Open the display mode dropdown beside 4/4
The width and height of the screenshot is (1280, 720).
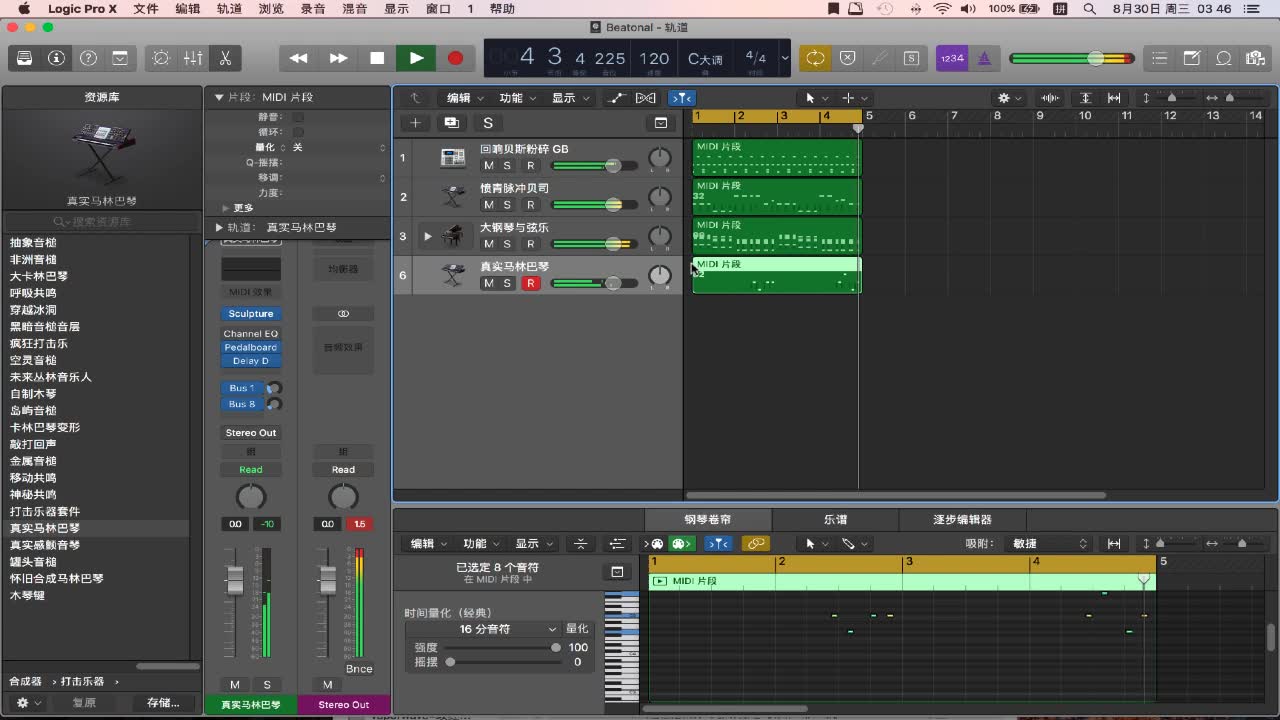coord(785,58)
